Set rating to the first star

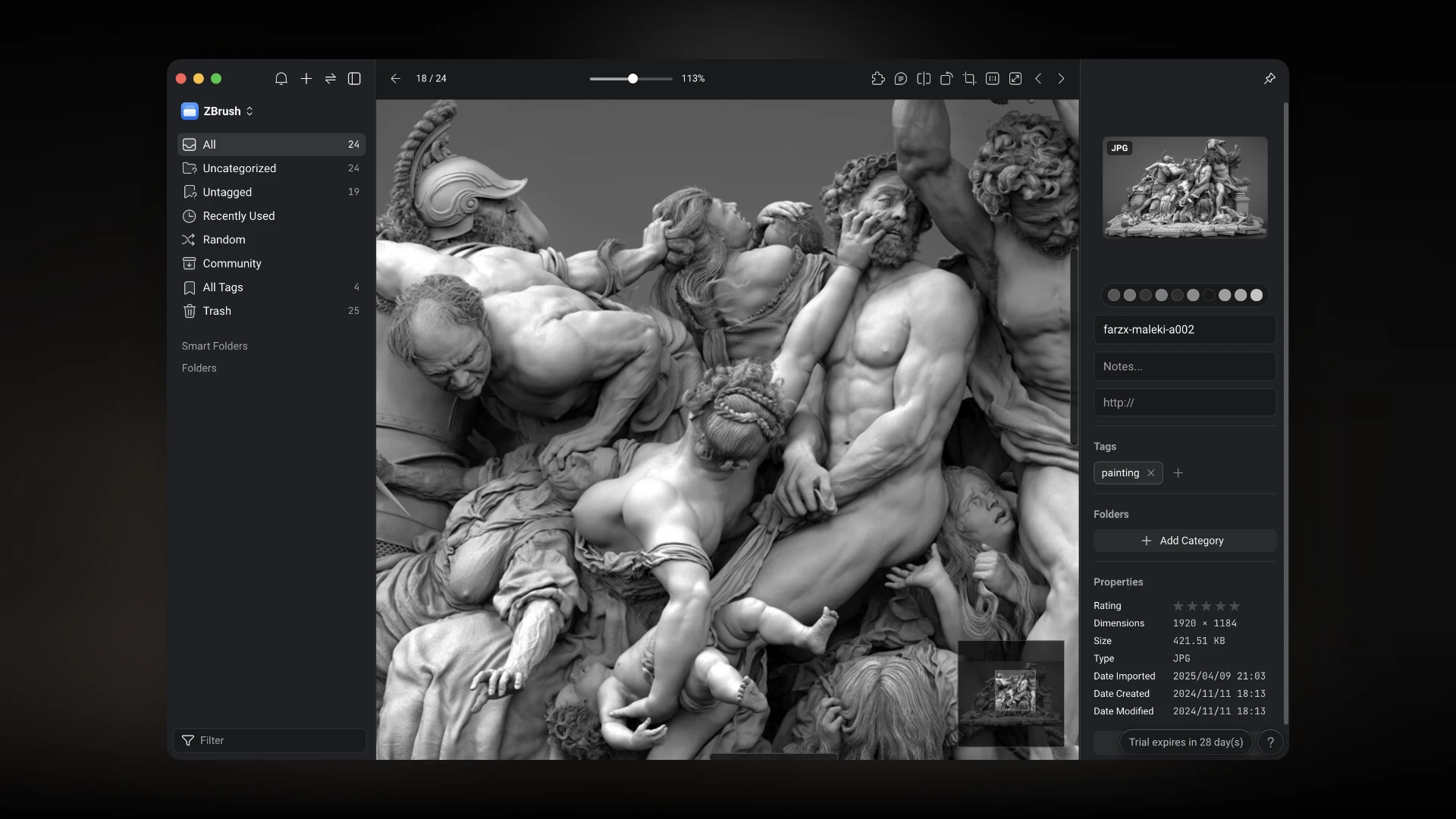click(1178, 606)
